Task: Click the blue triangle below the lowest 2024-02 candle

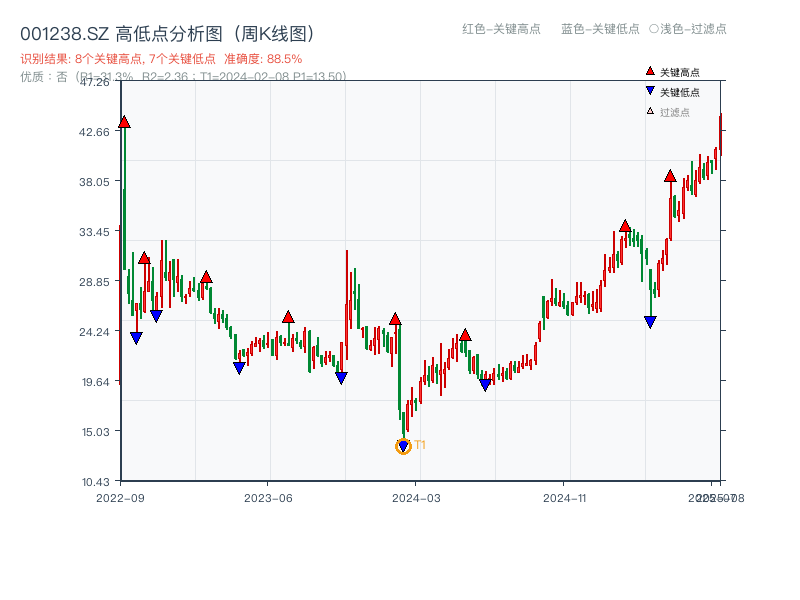Action: 403,444
